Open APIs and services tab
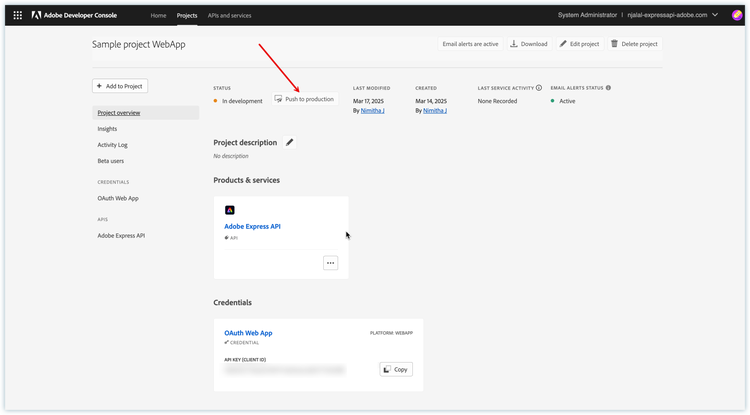This screenshot has height=415, width=750. [x=230, y=15]
